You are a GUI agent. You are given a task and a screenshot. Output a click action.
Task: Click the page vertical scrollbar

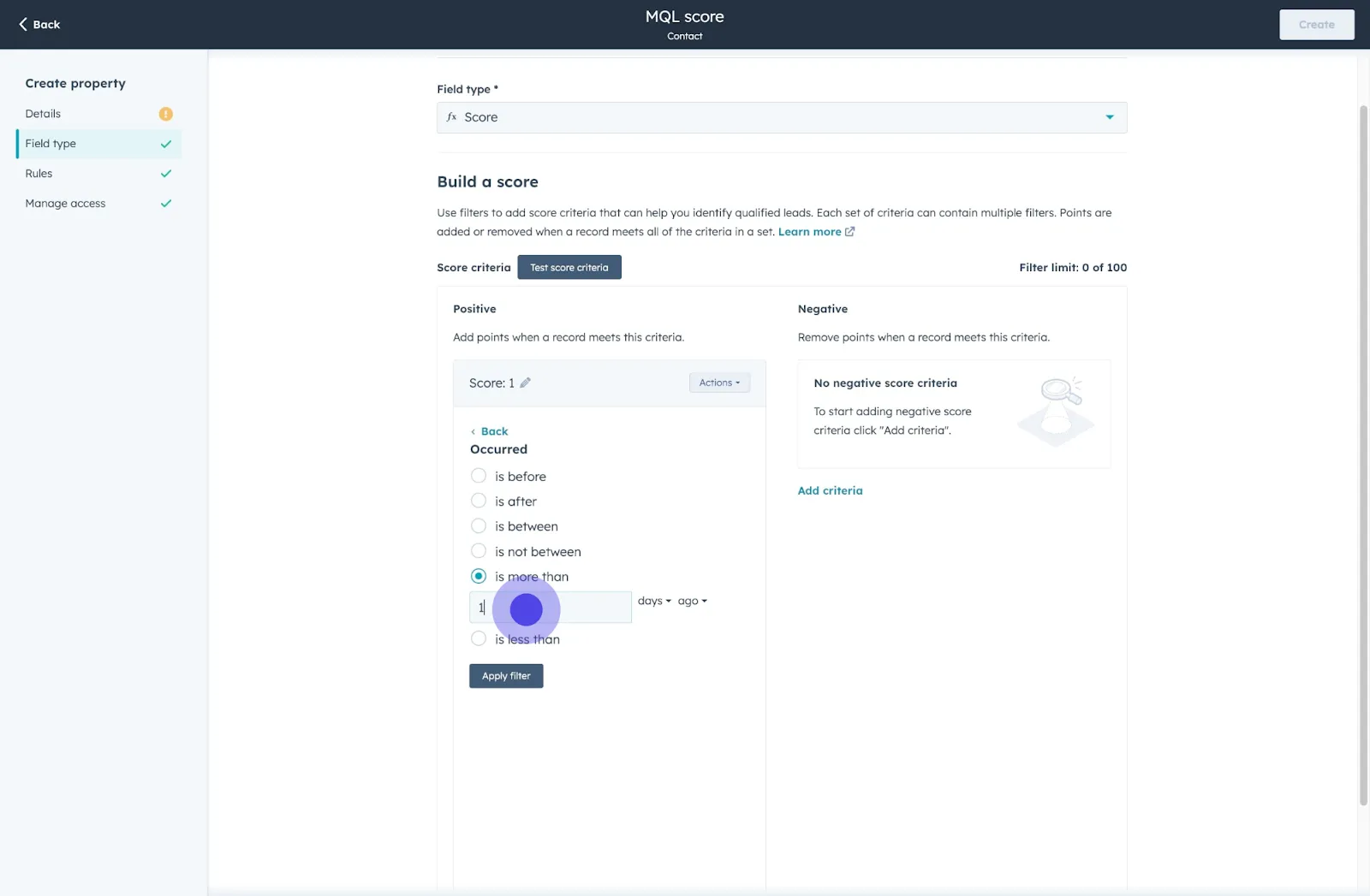point(1363,454)
